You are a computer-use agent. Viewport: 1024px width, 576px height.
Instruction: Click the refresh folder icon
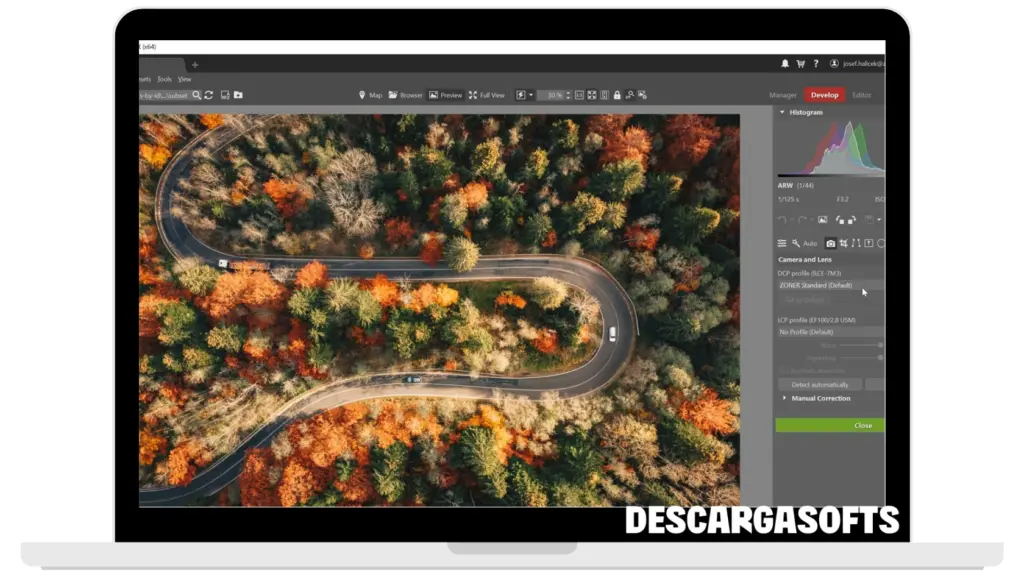(x=209, y=95)
